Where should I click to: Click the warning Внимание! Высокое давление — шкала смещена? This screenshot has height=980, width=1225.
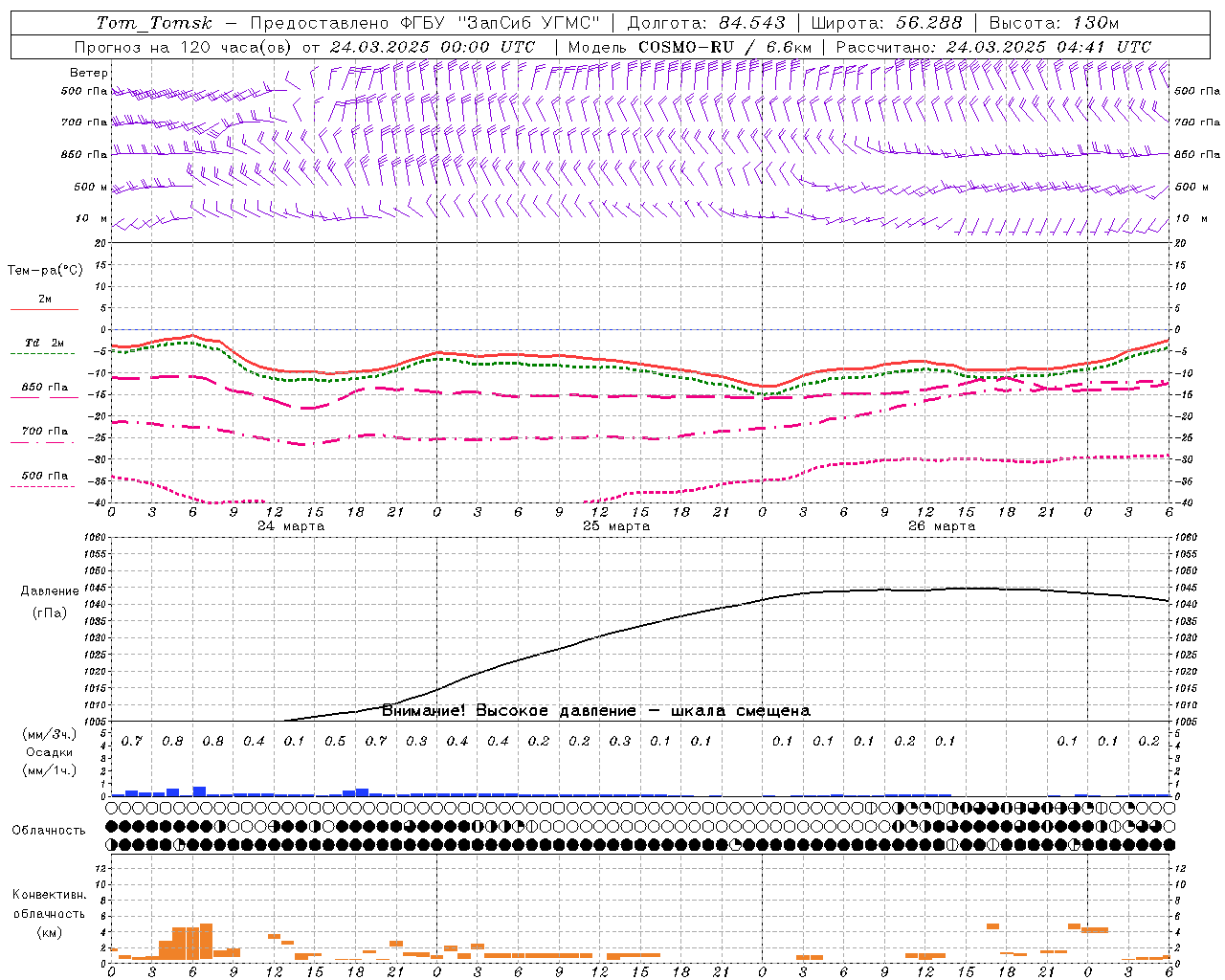click(x=596, y=711)
